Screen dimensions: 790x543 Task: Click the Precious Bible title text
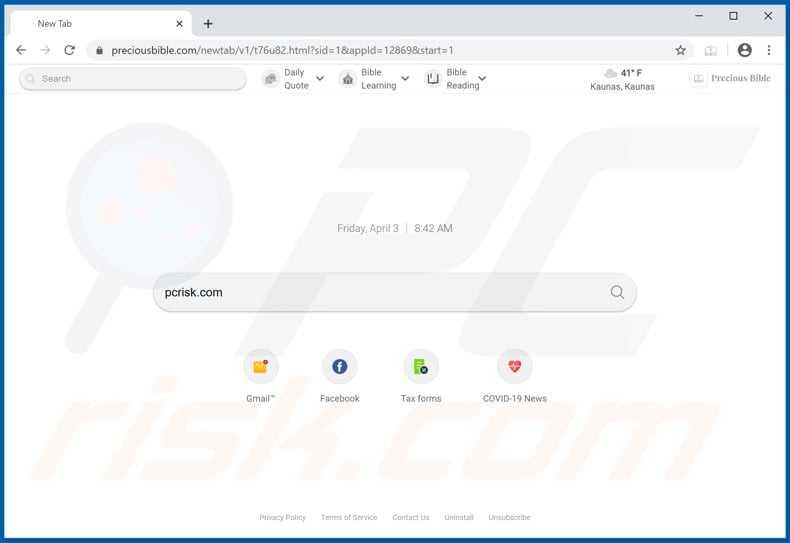(x=741, y=78)
